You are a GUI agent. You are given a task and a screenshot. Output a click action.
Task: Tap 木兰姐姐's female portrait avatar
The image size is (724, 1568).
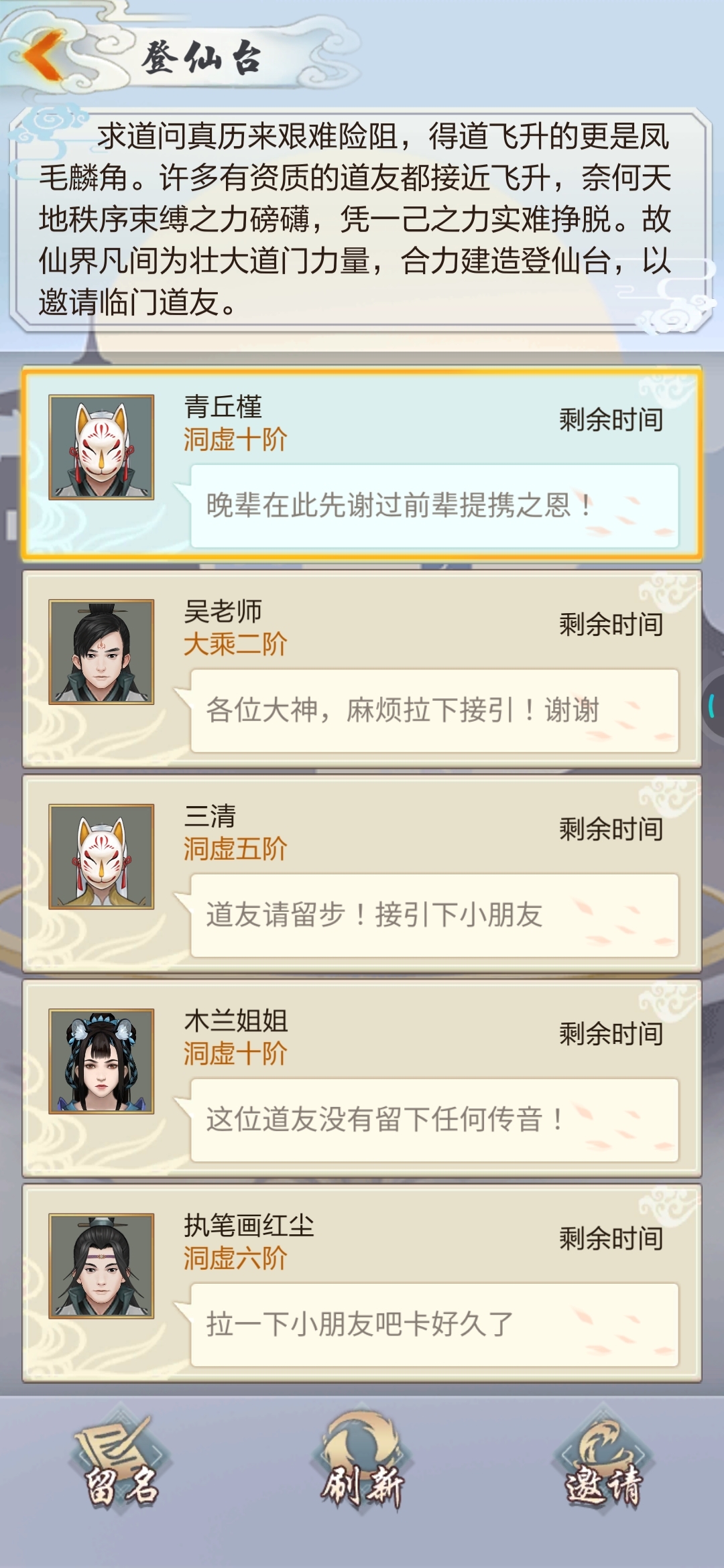[101, 1061]
